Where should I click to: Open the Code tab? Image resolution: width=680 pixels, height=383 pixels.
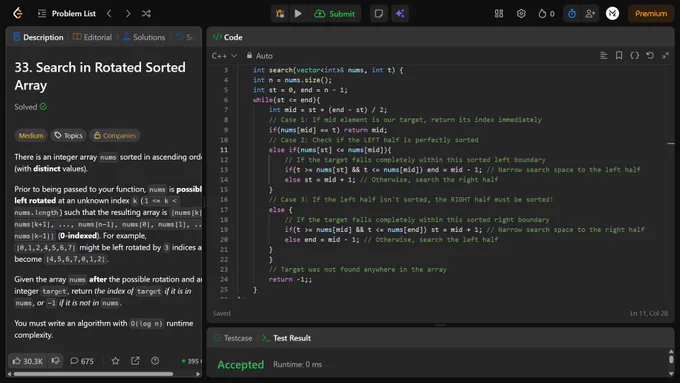click(228, 37)
